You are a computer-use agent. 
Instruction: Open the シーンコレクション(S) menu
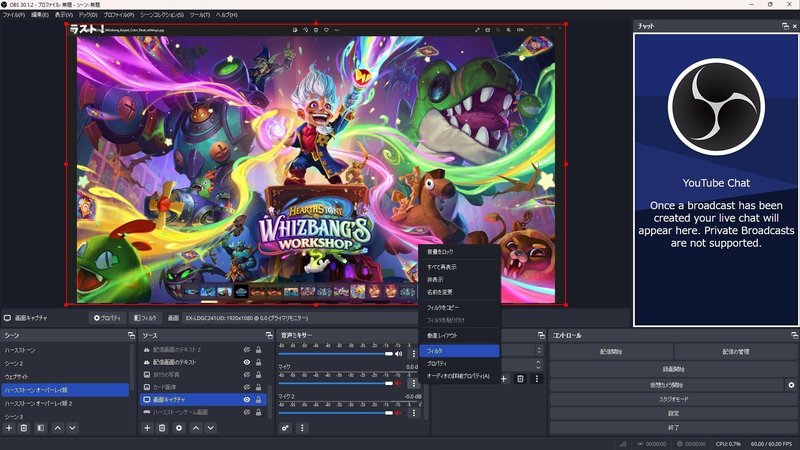(x=162, y=15)
